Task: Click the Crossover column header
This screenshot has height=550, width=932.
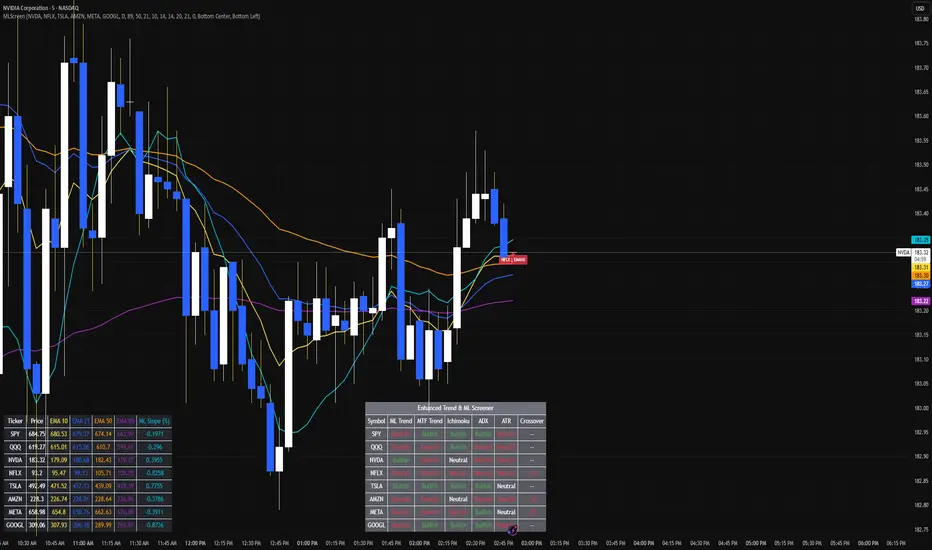Action: [531, 421]
